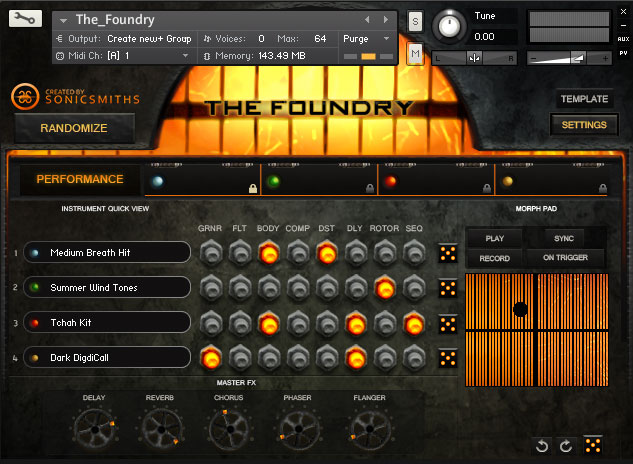Toggle lock icon on blue layer tab
The height and width of the screenshot is (464, 633).
pyautogui.click(x=253, y=188)
